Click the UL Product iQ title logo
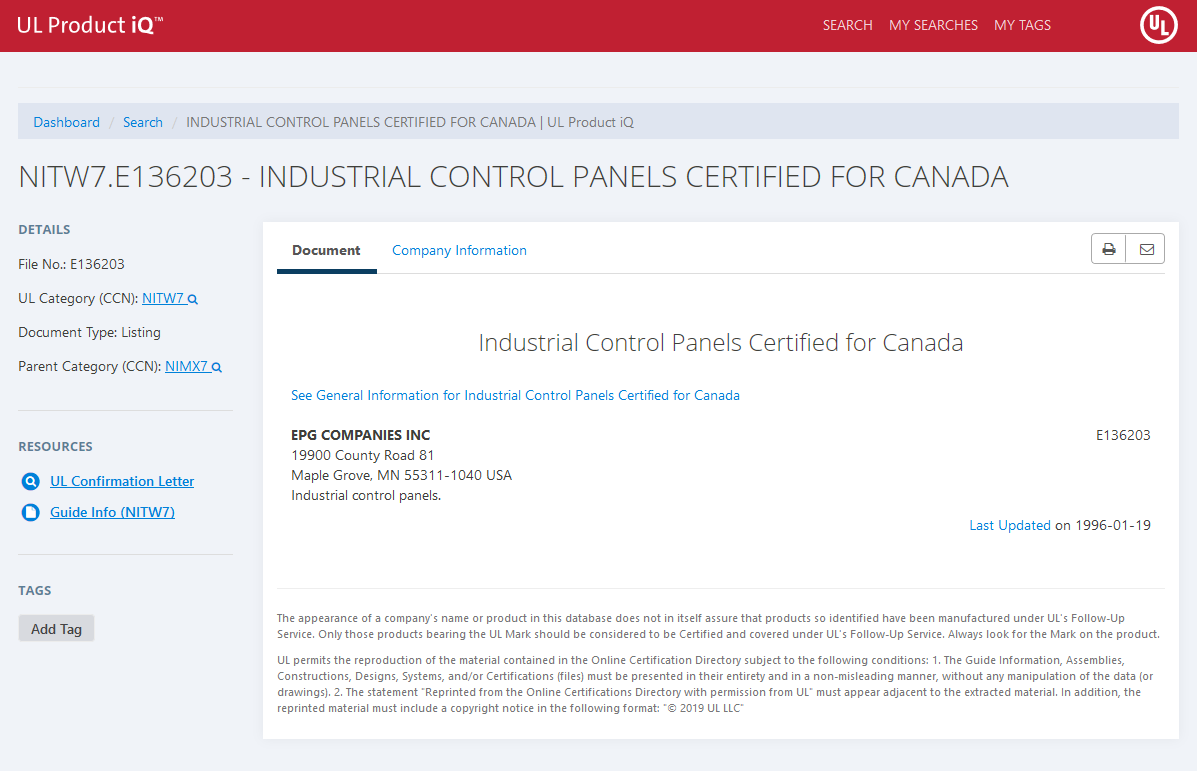Screen dimensions: 1197x771 [90, 25]
